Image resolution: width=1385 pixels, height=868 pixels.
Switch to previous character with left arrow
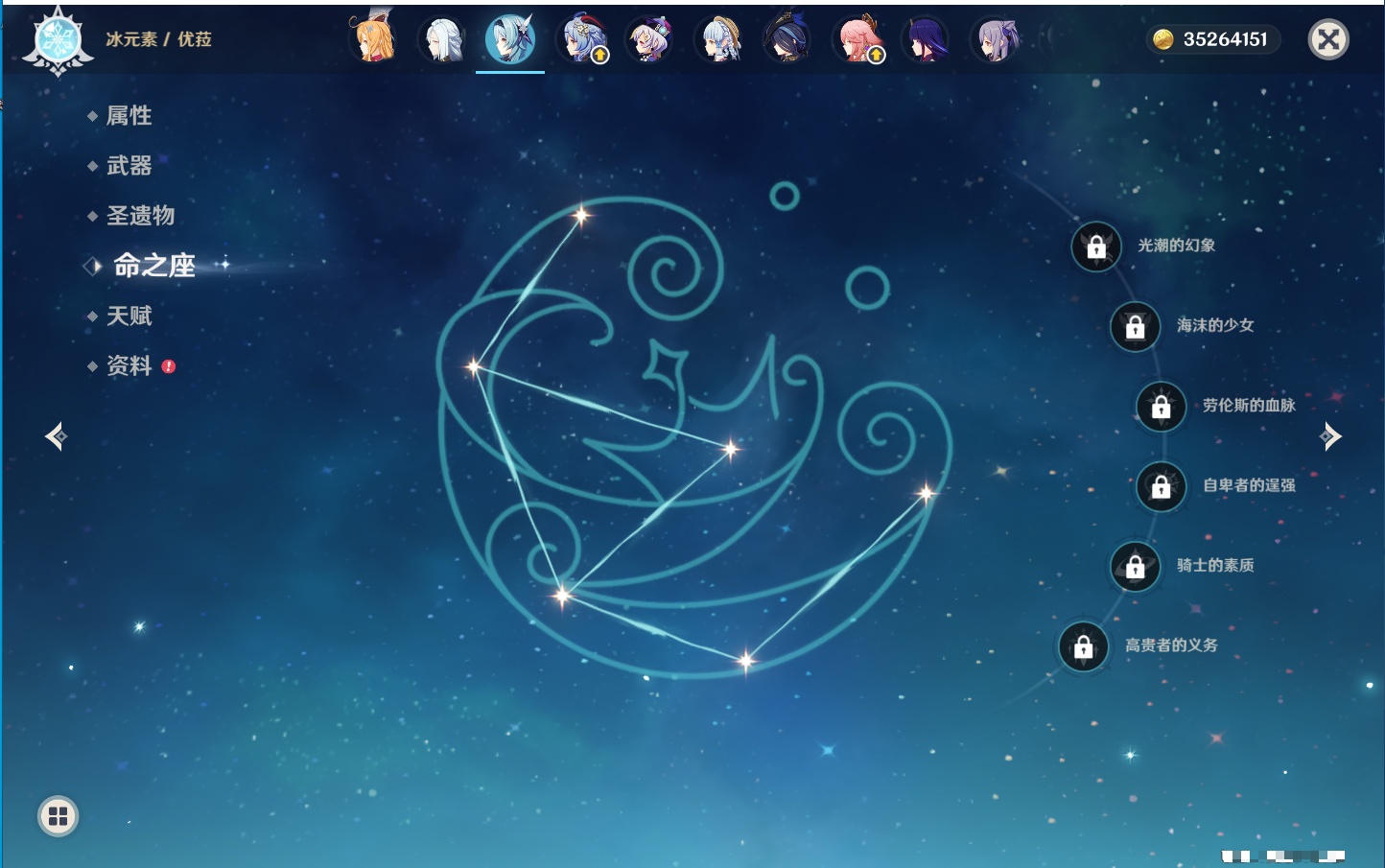pyautogui.click(x=56, y=436)
